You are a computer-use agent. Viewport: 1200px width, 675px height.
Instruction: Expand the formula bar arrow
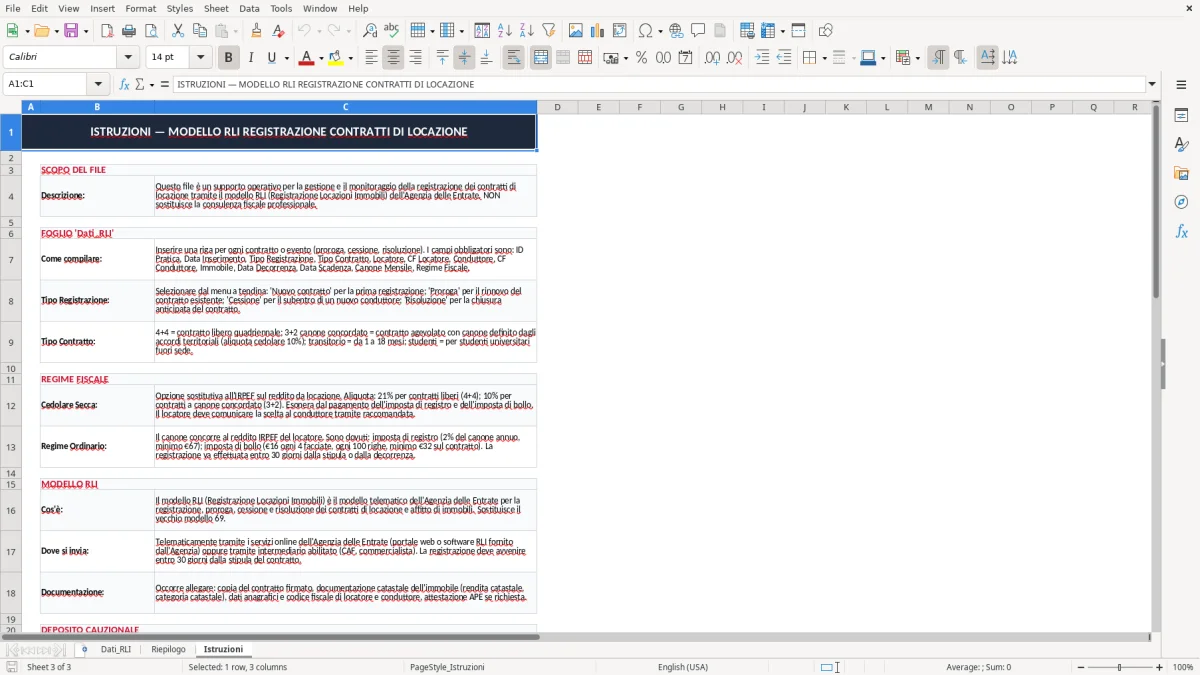coord(1152,84)
